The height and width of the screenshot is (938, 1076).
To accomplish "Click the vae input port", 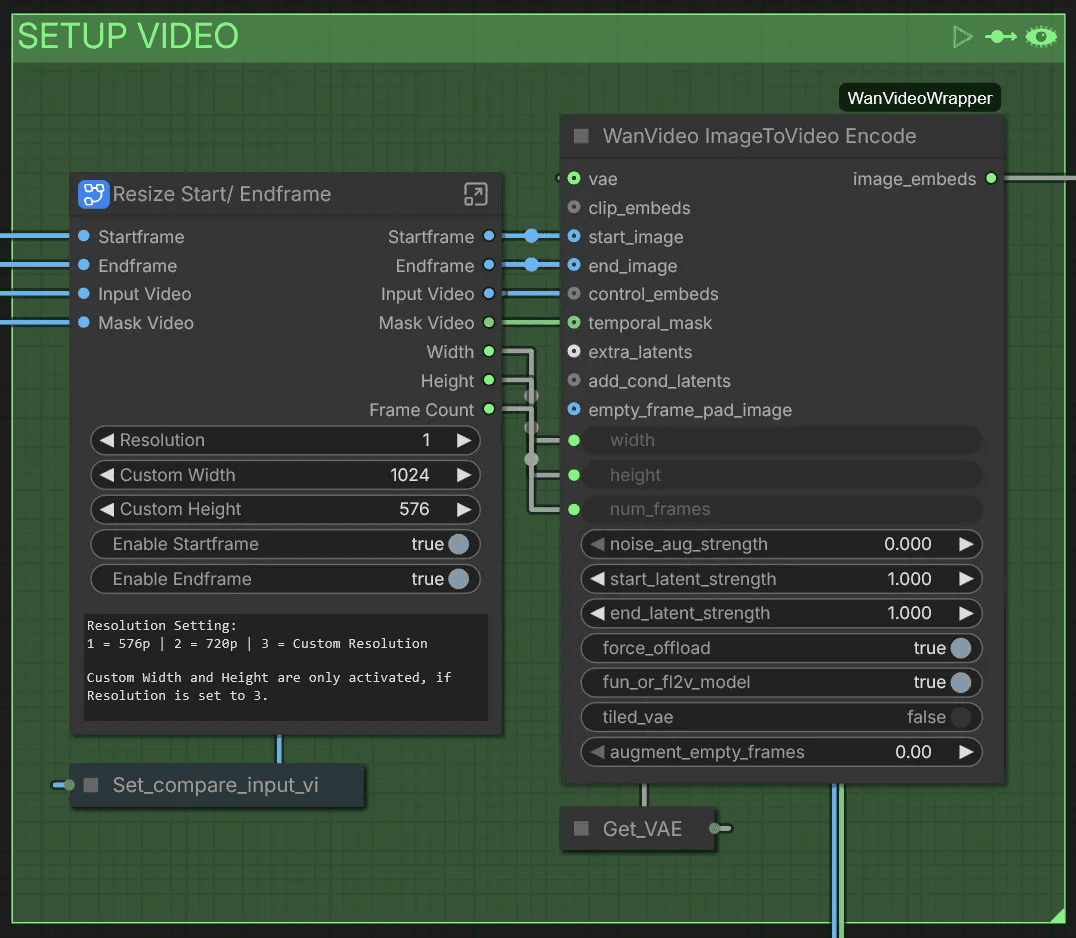I will pyautogui.click(x=574, y=178).
